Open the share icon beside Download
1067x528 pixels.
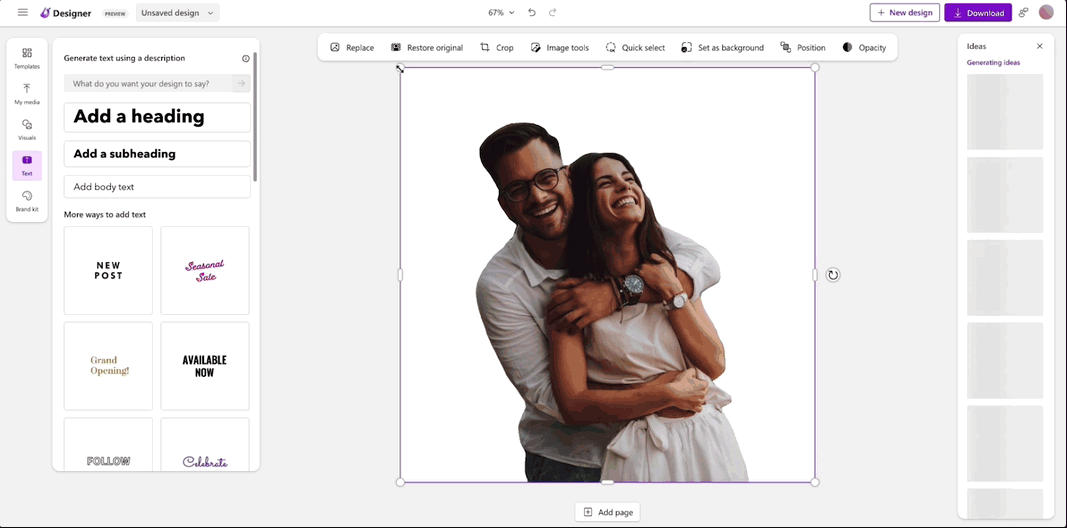1023,13
